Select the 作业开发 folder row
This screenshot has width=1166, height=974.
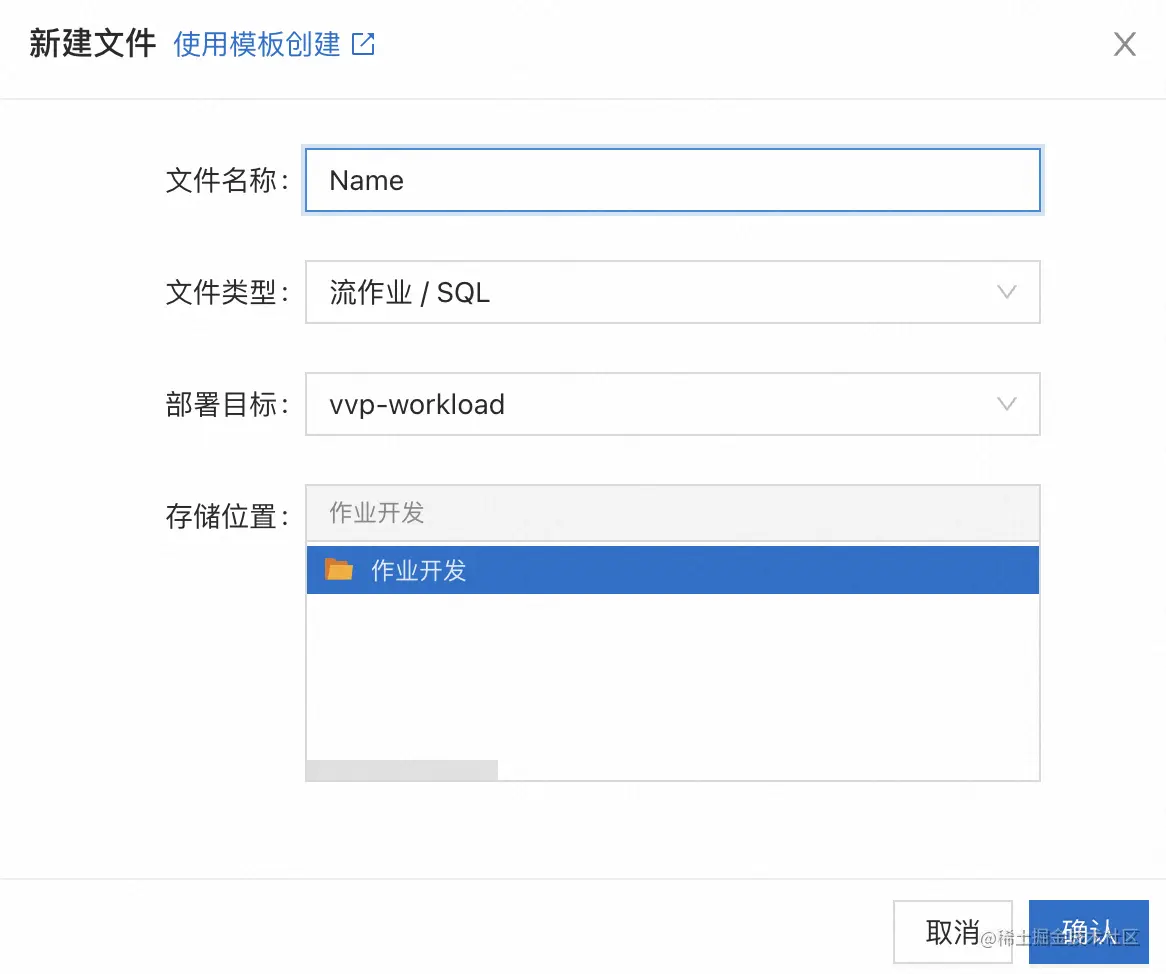(672, 571)
